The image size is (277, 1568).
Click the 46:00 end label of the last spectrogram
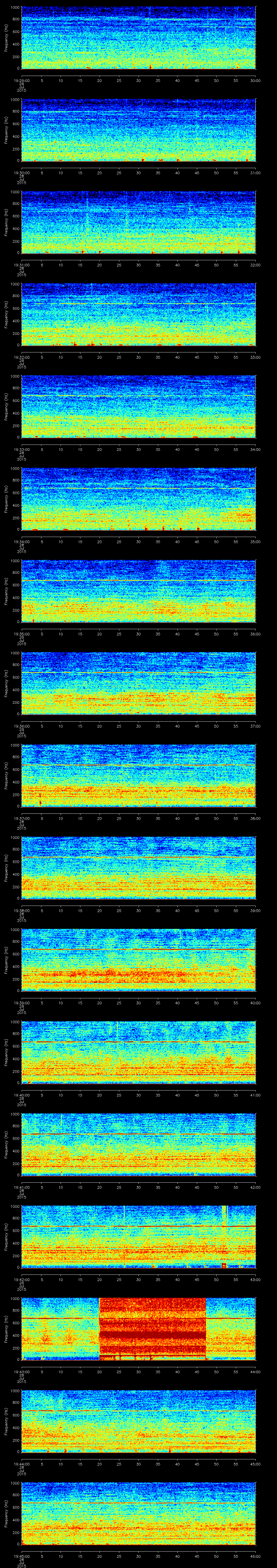pos(255,1556)
